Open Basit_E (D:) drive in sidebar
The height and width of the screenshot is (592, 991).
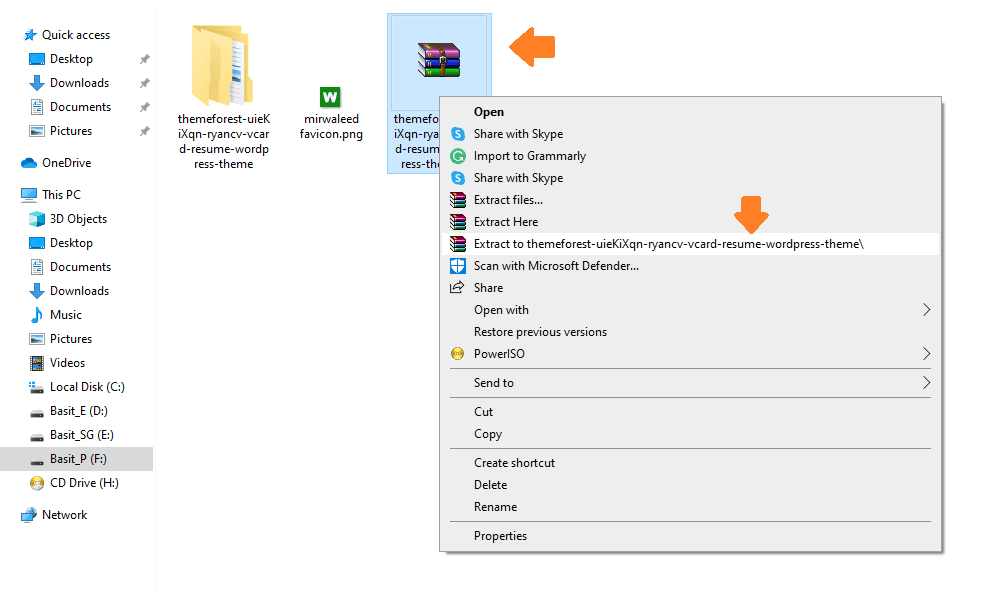pyautogui.click(x=76, y=411)
